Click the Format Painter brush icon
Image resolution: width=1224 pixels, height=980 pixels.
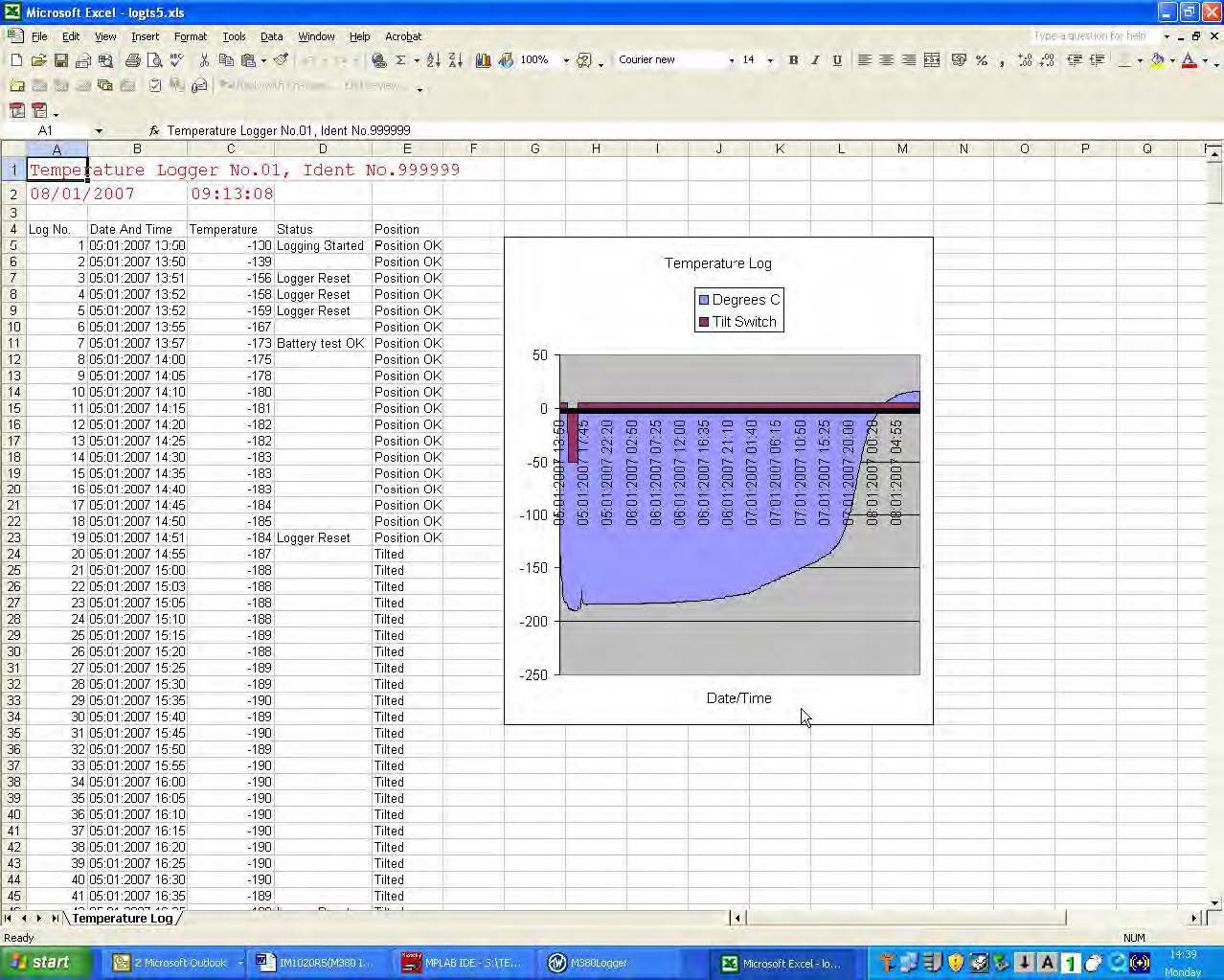281,60
